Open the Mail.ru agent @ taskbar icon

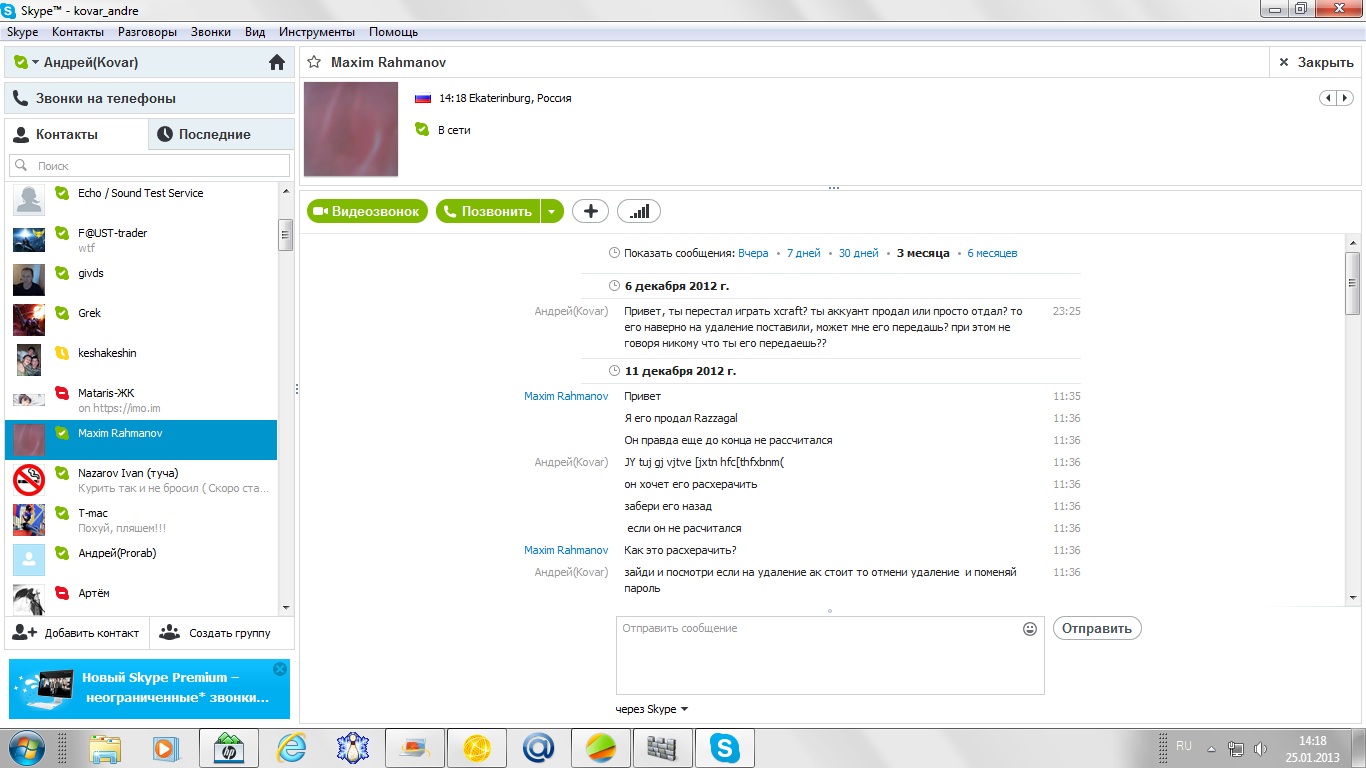pos(539,747)
